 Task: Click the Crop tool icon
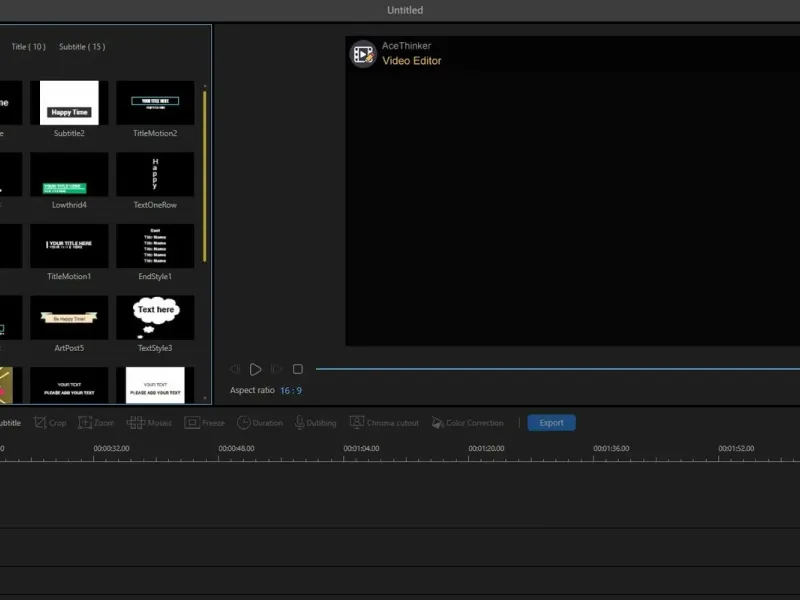pyautogui.click(x=40, y=423)
